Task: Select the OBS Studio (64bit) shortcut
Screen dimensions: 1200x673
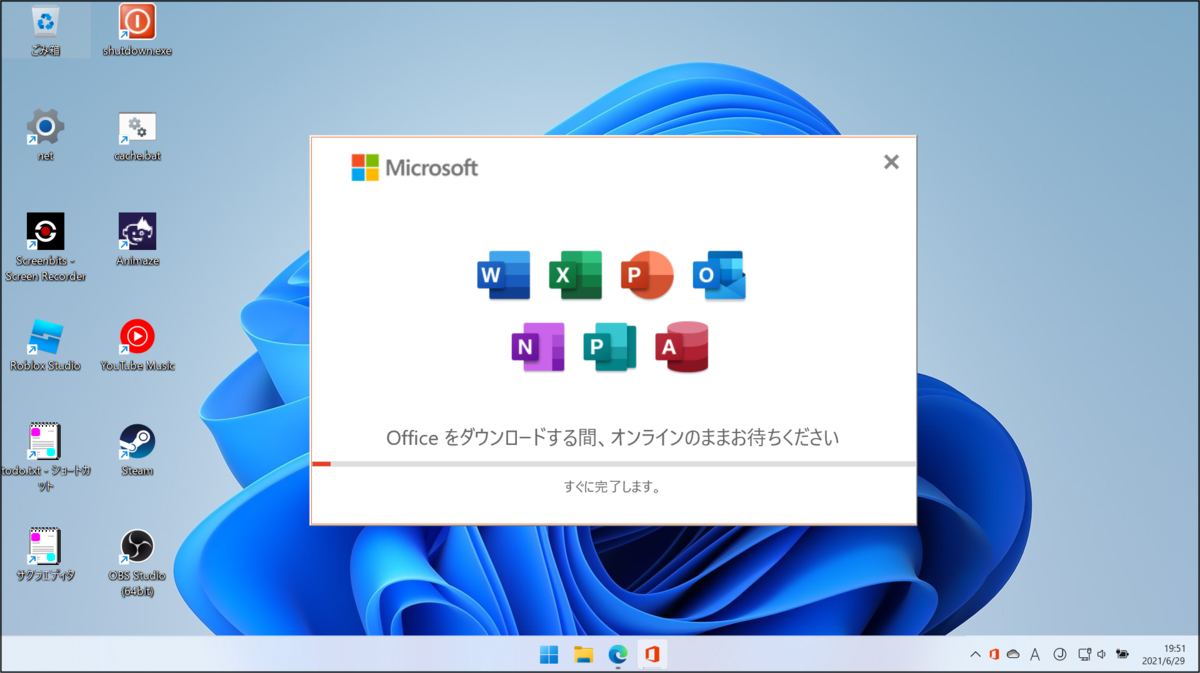Action: [137, 563]
